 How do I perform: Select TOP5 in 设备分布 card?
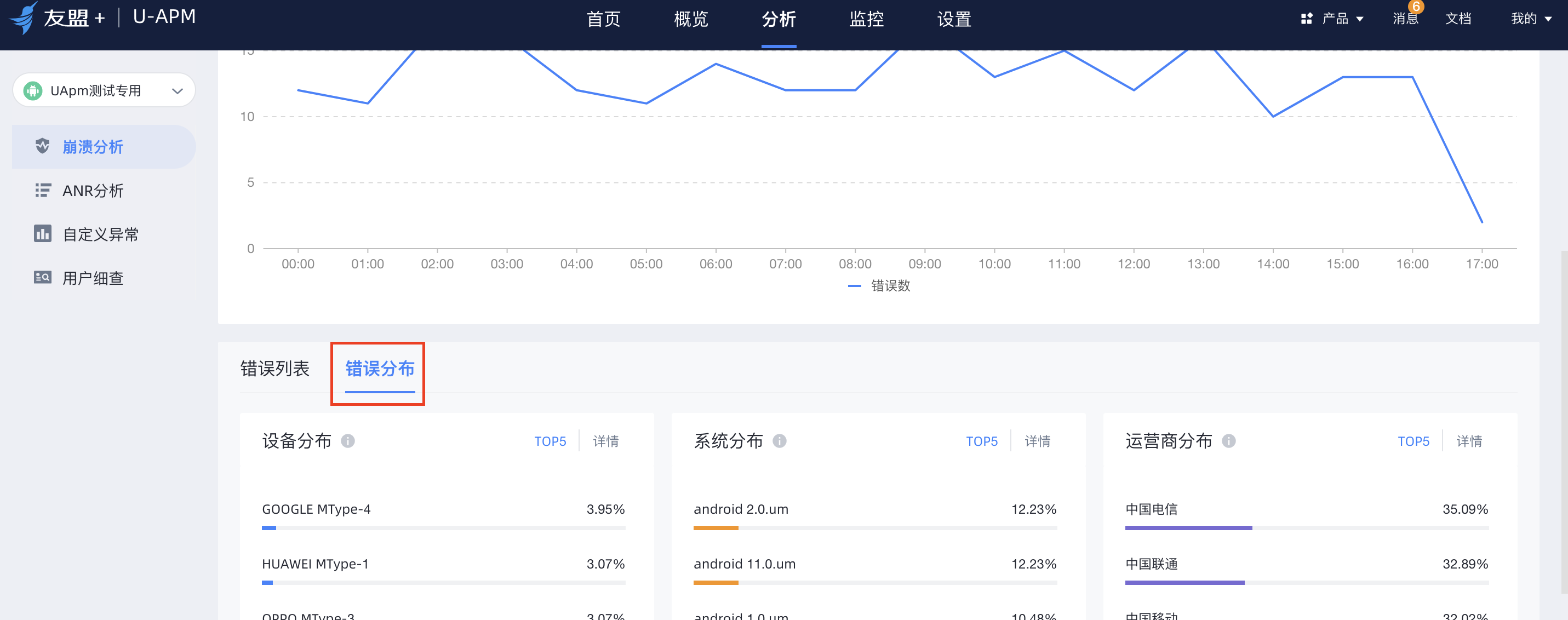tap(550, 441)
